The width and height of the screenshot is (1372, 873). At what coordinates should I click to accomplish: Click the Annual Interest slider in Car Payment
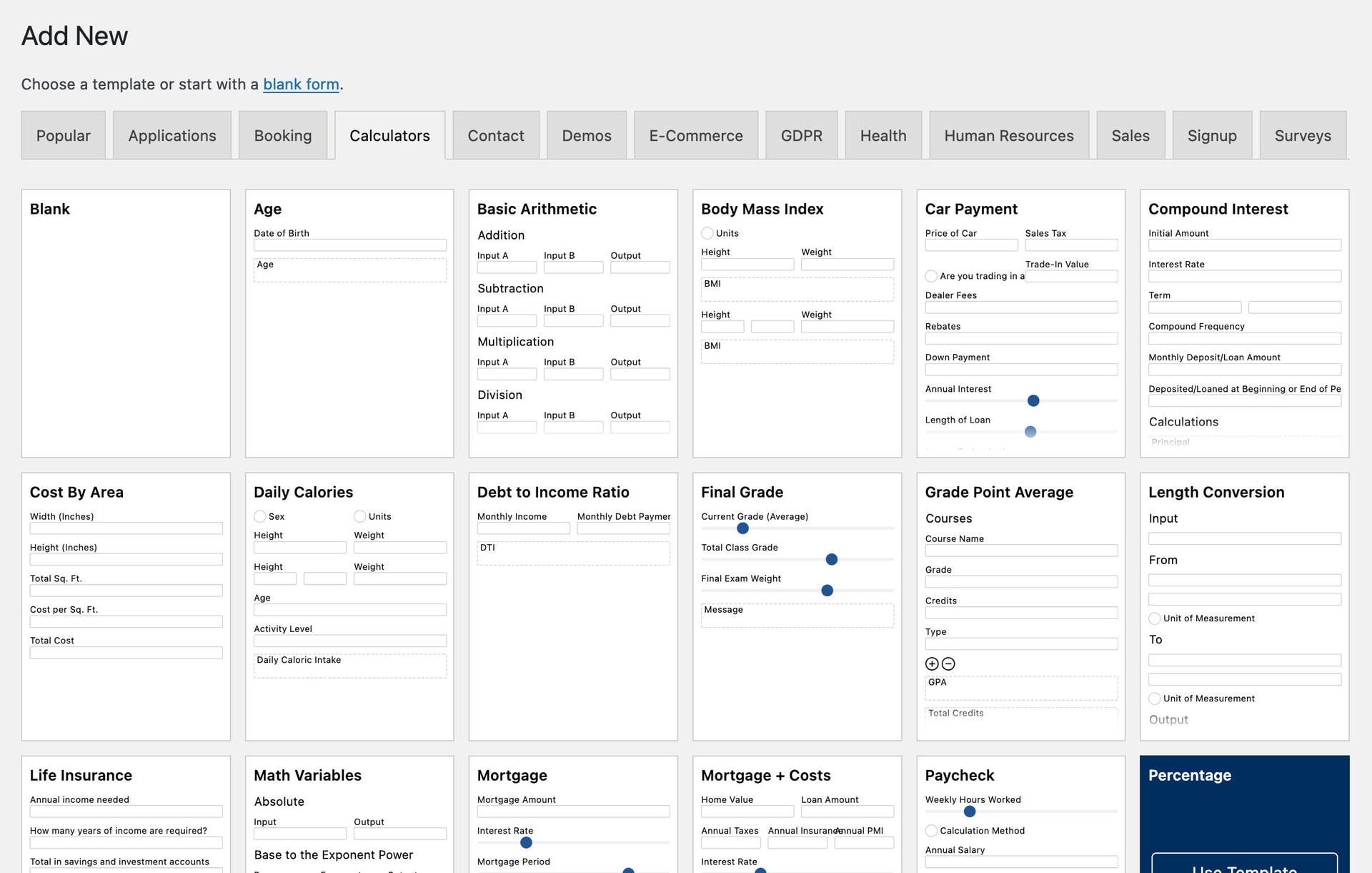pyautogui.click(x=1033, y=400)
